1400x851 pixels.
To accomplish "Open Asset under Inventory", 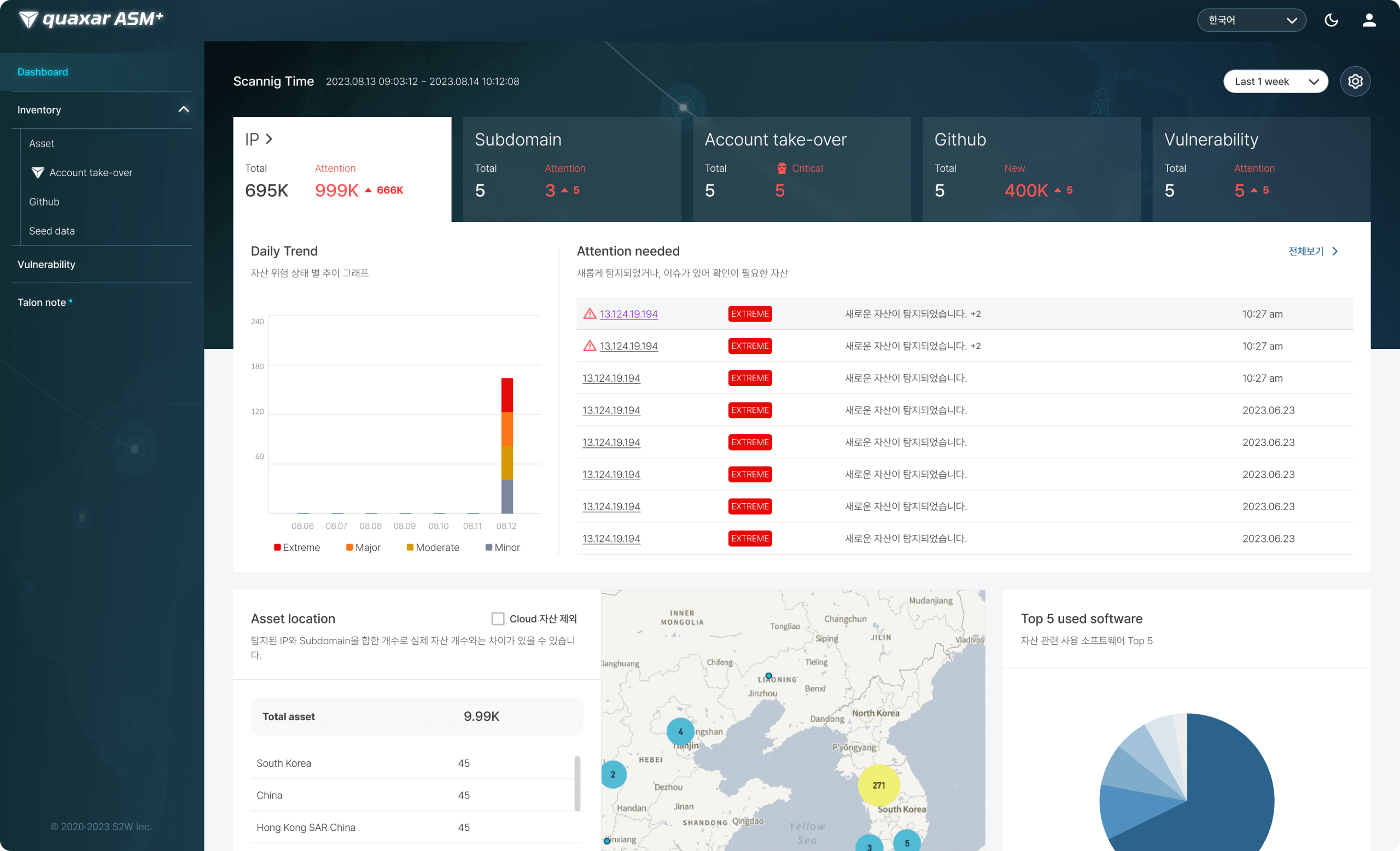I will 42,143.
